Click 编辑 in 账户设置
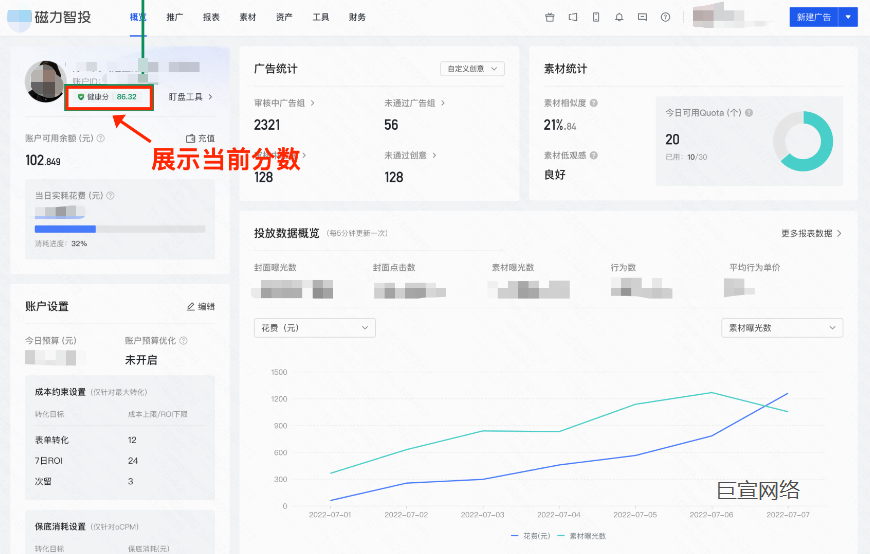The width and height of the screenshot is (870, 554). pyautogui.click(x=201, y=306)
